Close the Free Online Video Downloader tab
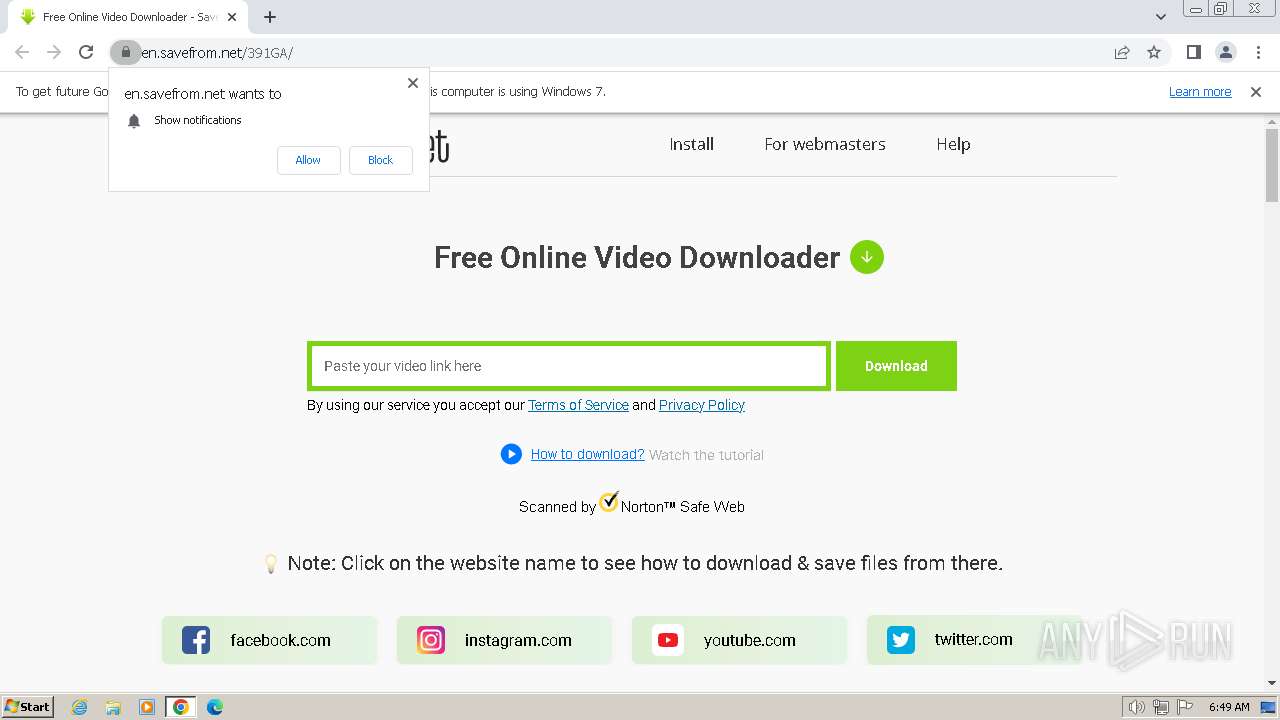1280x720 pixels. pyautogui.click(x=232, y=17)
